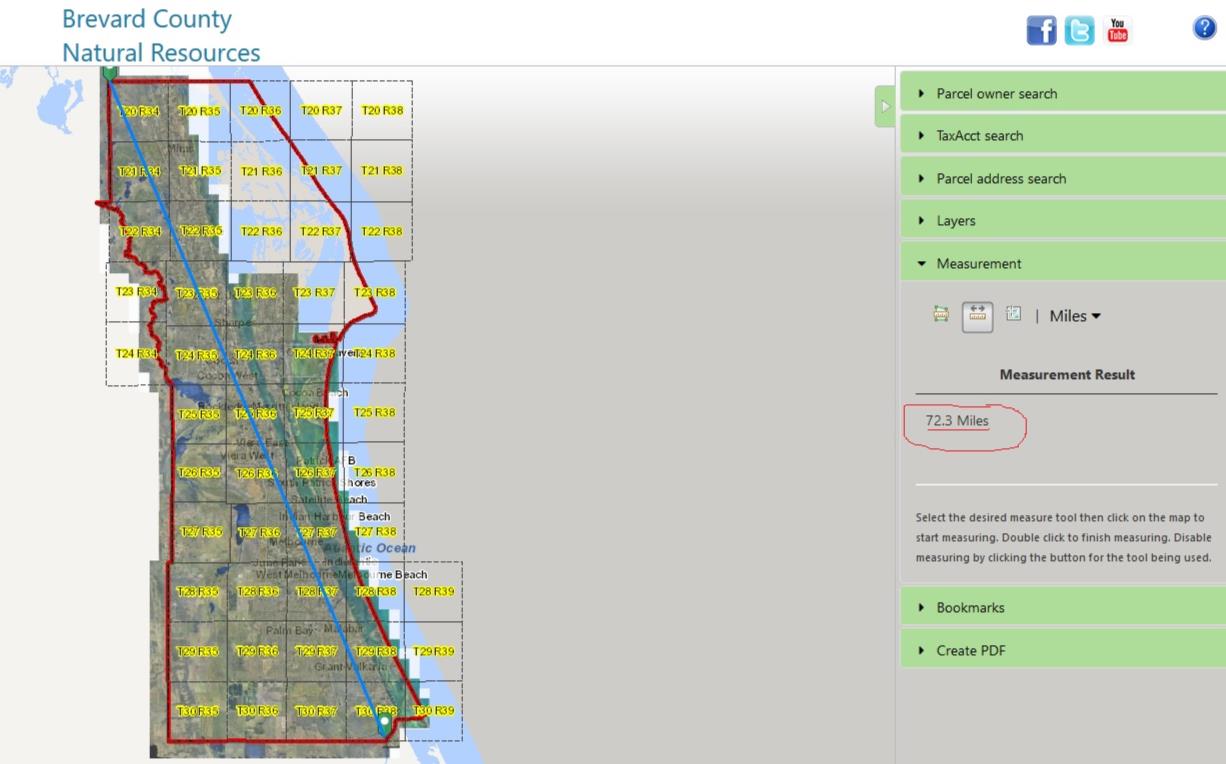Click map grid label T26 R38

pos(375,472)
